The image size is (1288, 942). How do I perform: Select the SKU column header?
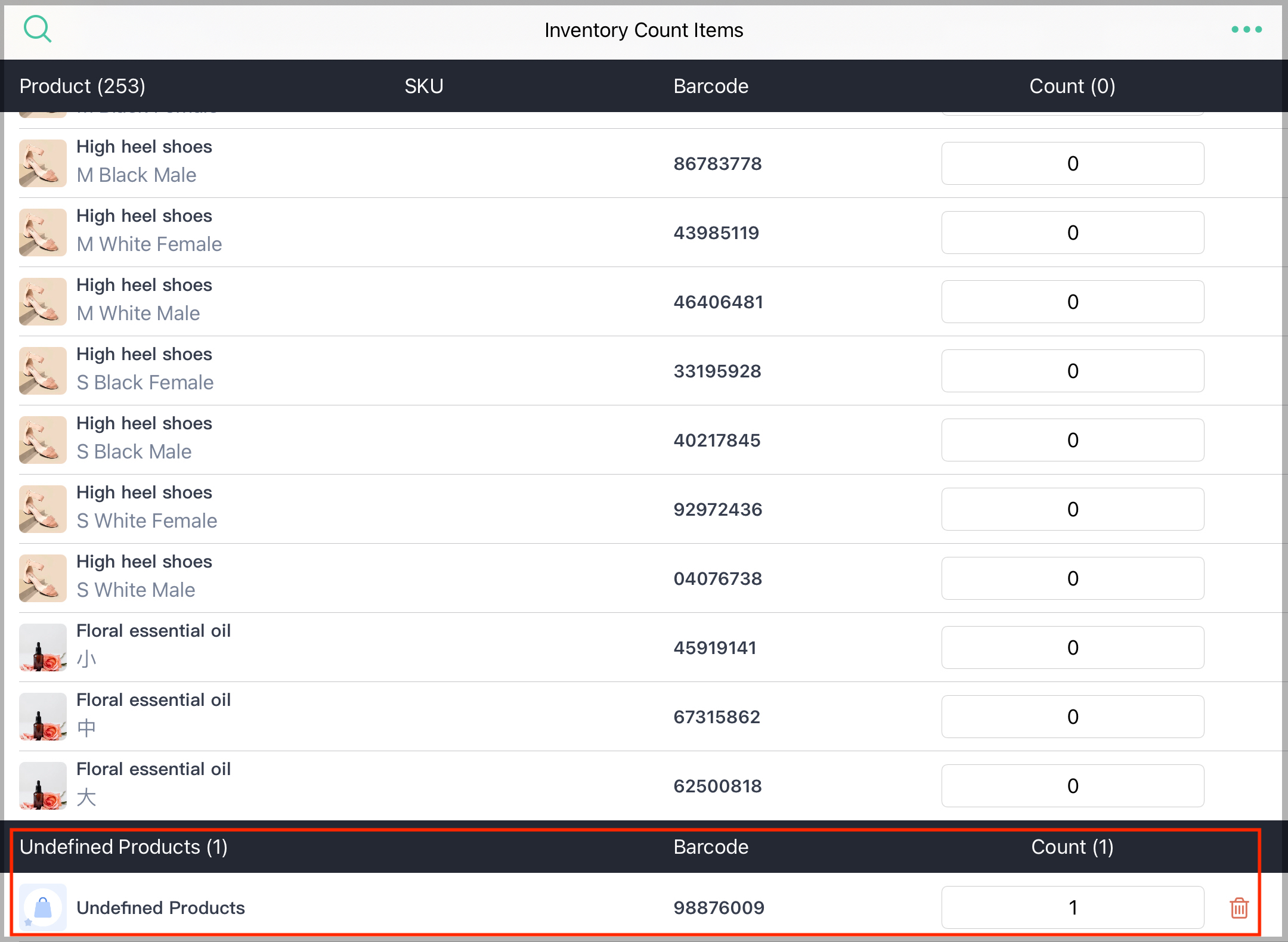[423, 86]
